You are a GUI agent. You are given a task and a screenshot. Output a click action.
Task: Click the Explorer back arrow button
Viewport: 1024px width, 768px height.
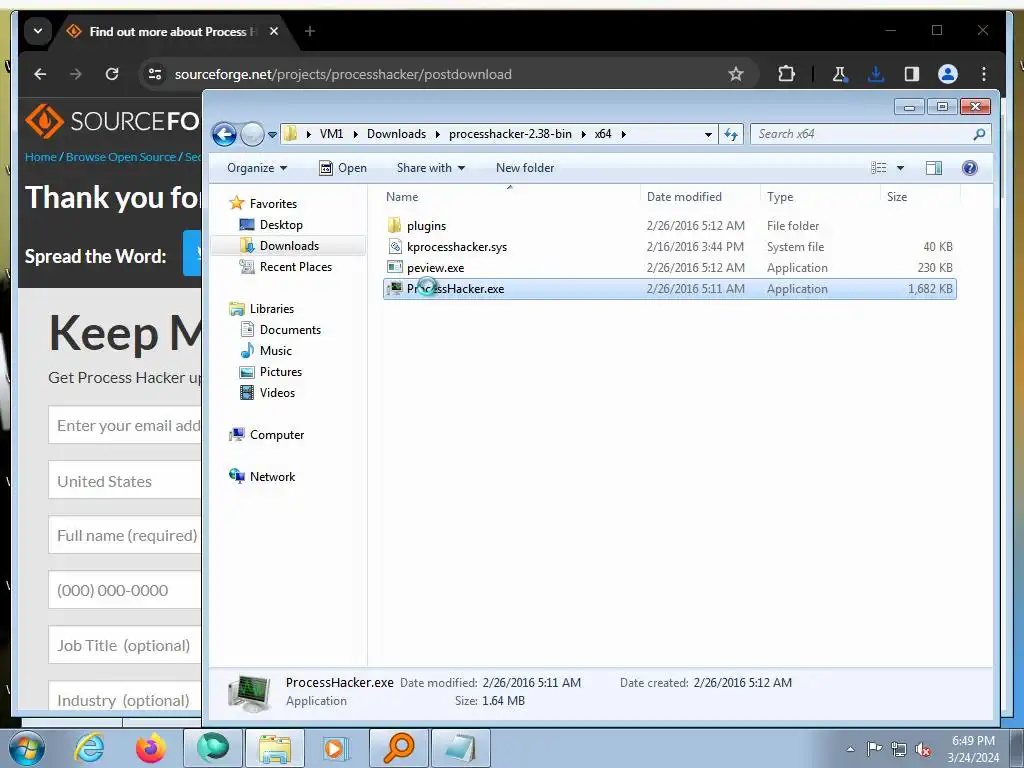[x=224, y=135]
